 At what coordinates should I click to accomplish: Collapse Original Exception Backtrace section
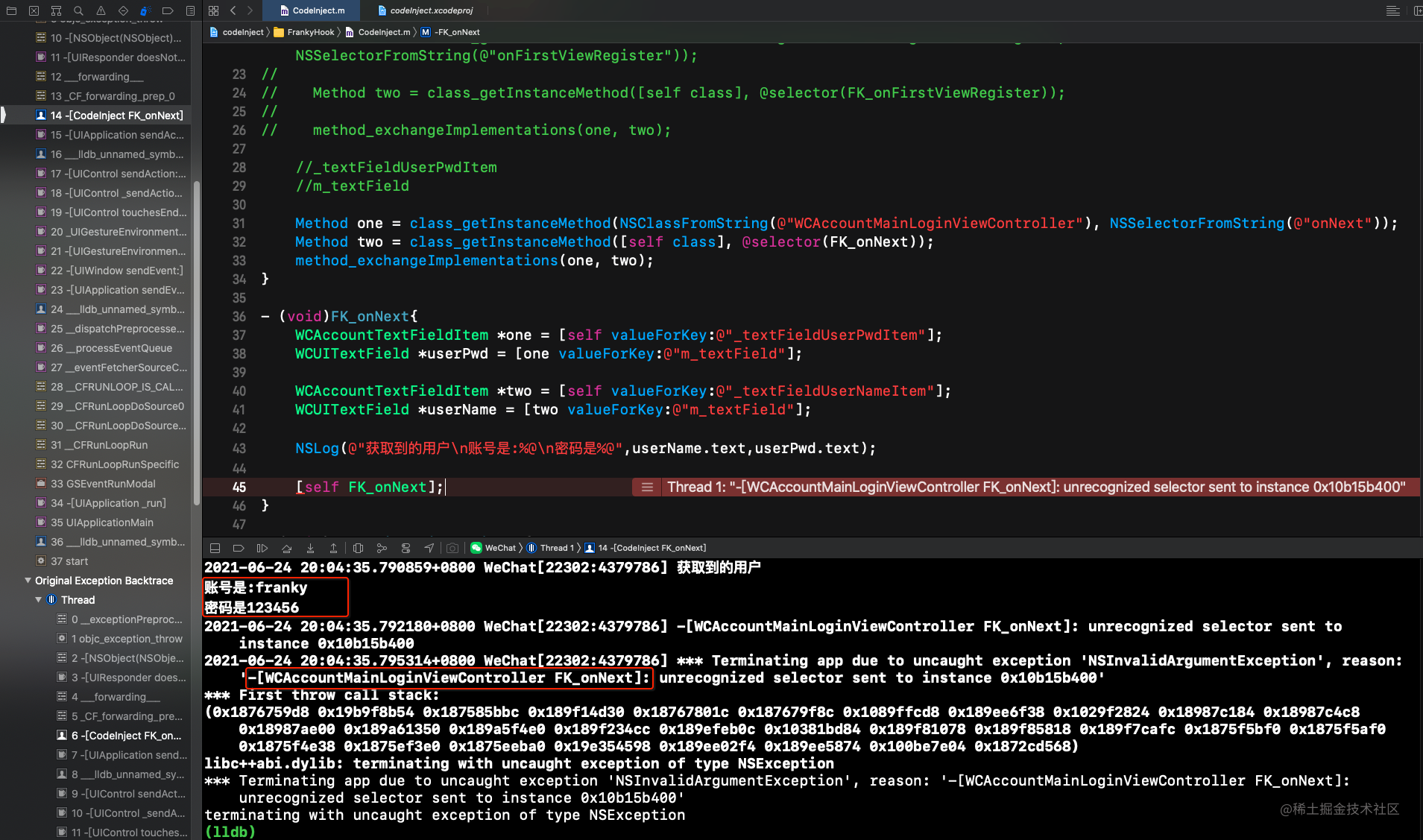point(28,581)
